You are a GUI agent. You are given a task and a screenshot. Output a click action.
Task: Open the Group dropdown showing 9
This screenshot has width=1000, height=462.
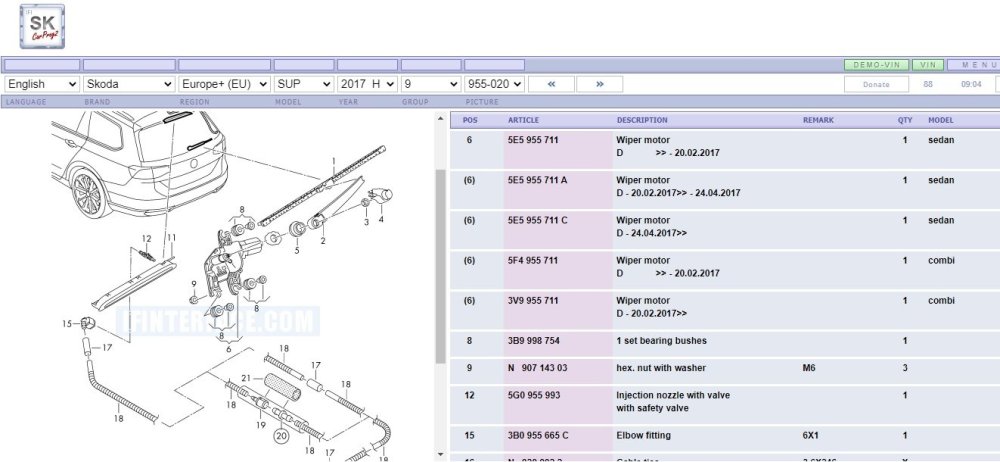431,84
